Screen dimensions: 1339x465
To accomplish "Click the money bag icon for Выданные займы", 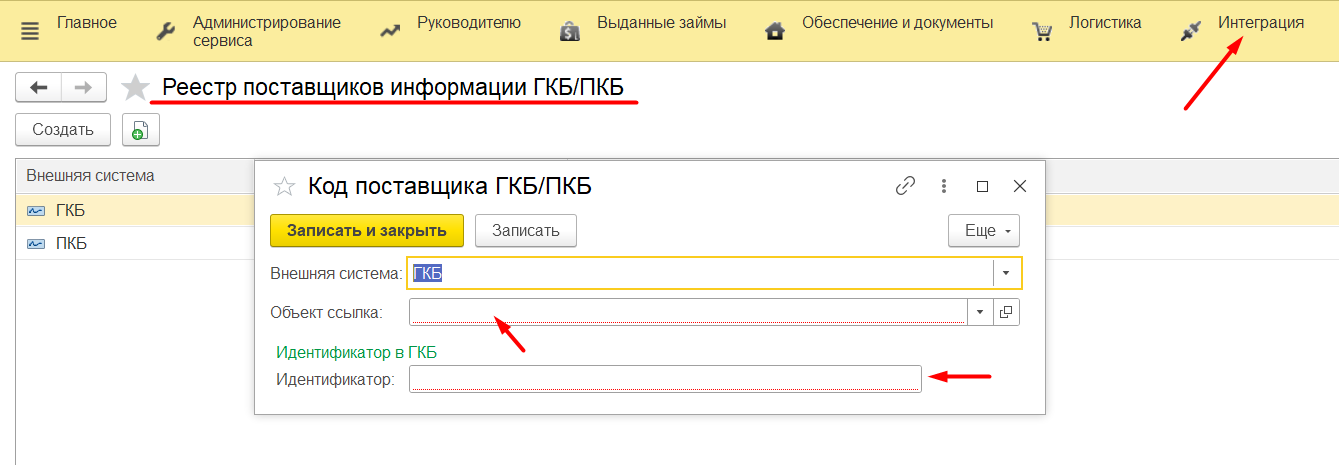I will click(570, 31).
